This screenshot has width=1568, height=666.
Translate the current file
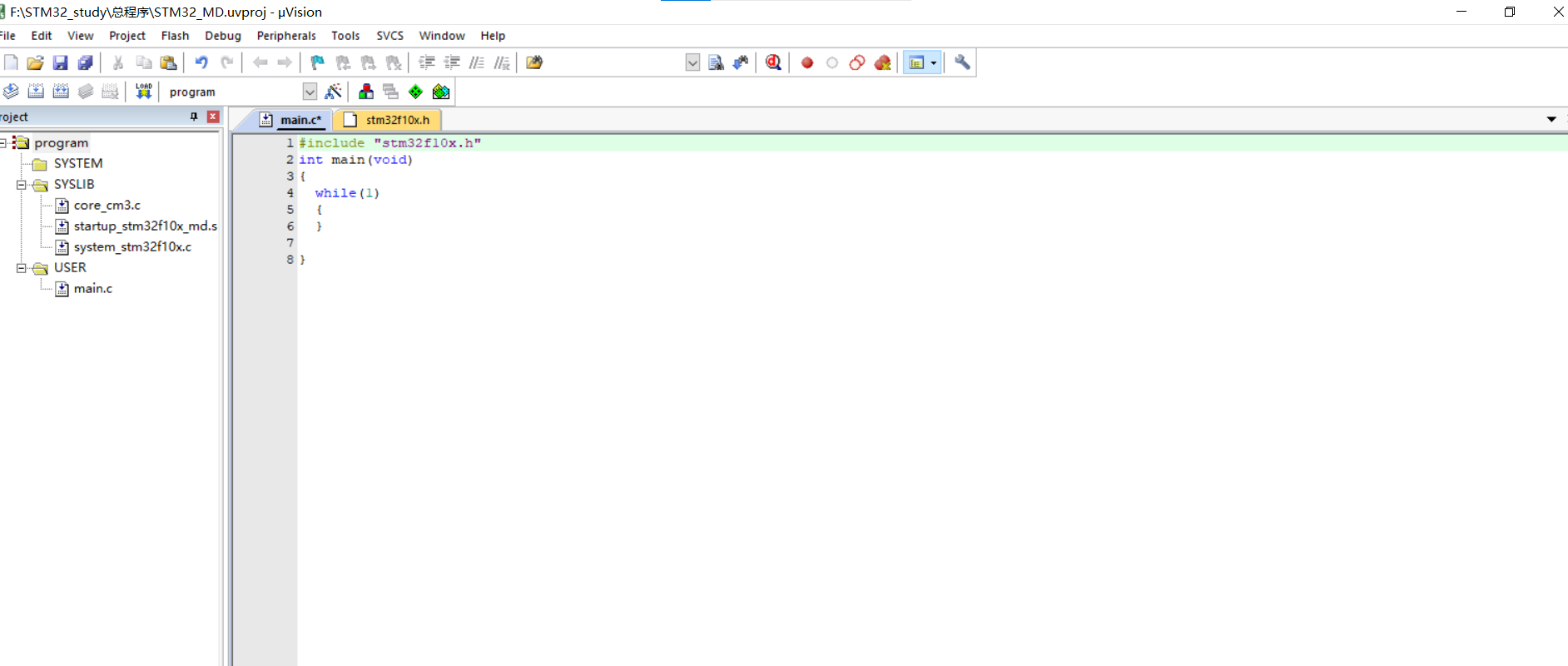point(11,92)
